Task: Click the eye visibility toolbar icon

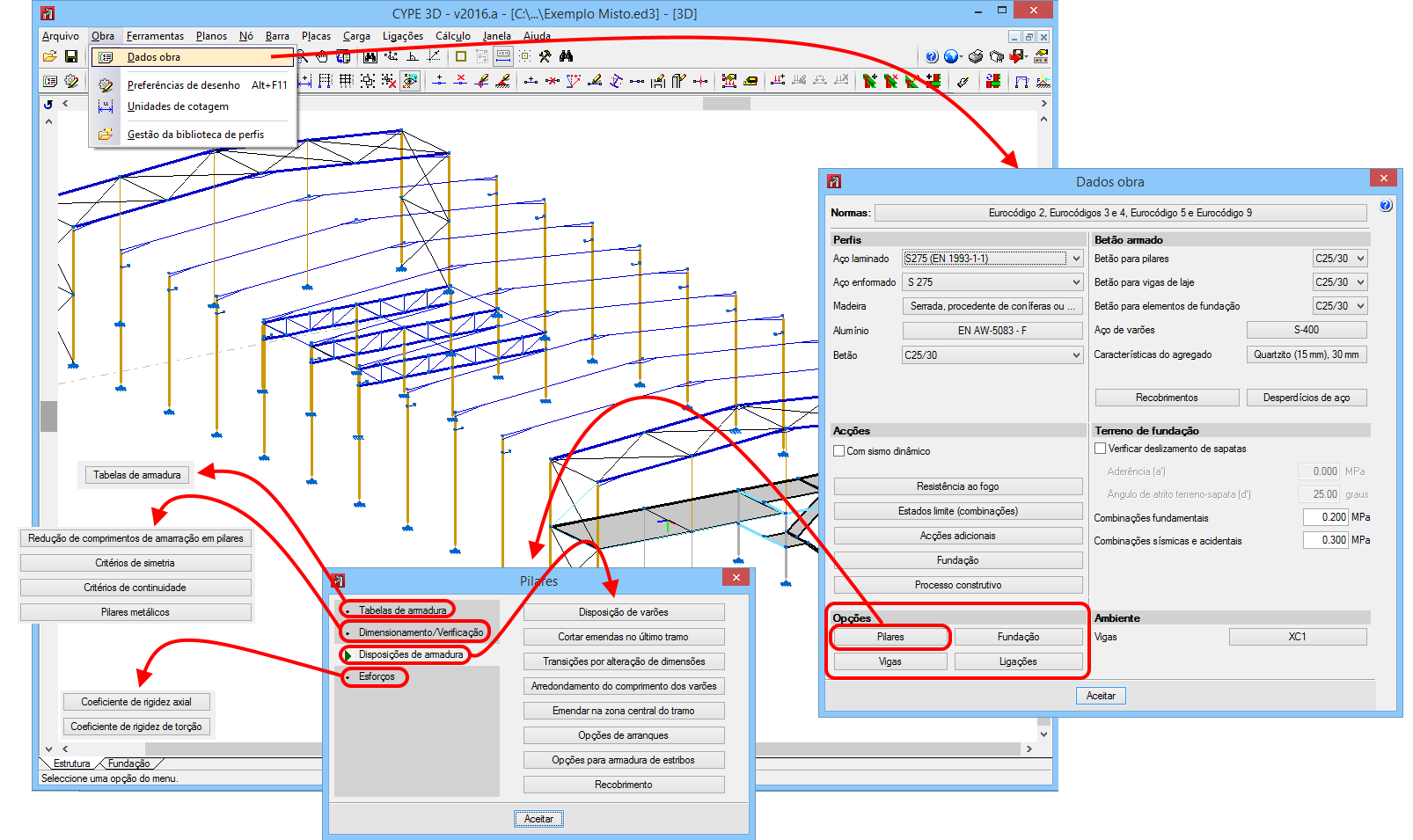Action: click(410, 81)
